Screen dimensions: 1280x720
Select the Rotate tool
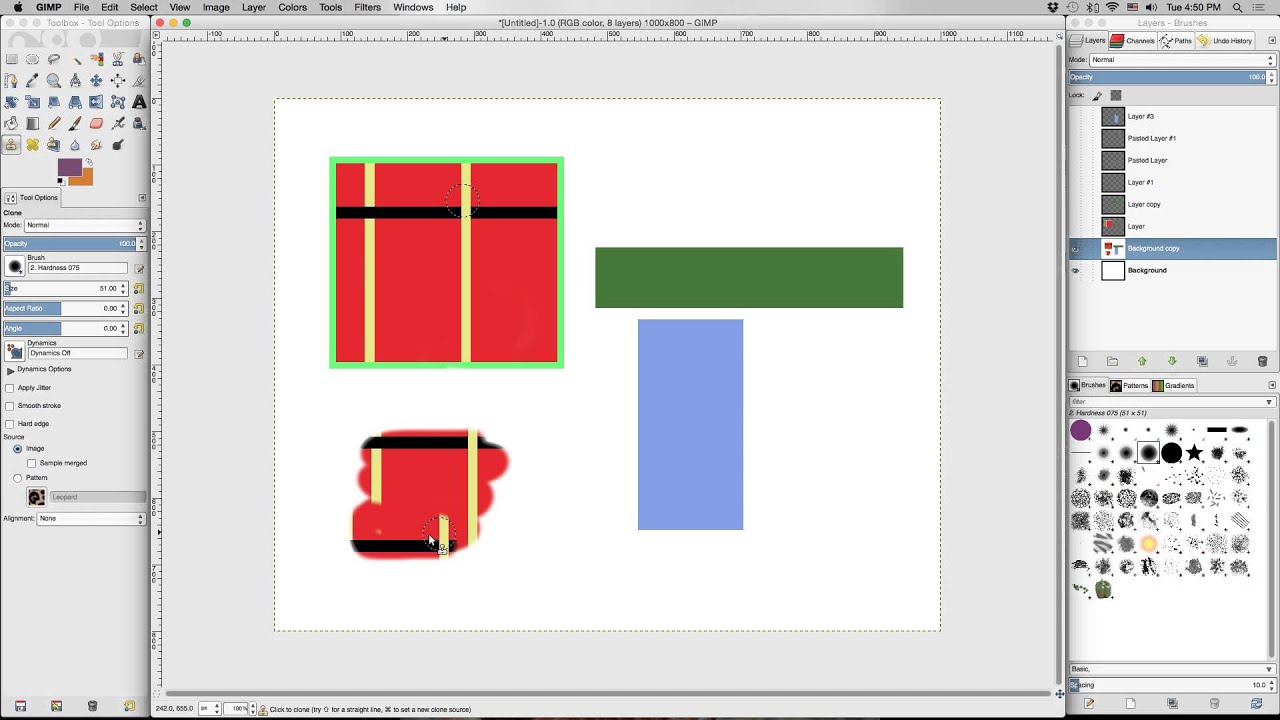pyautogui.click(x=11, y=102)
